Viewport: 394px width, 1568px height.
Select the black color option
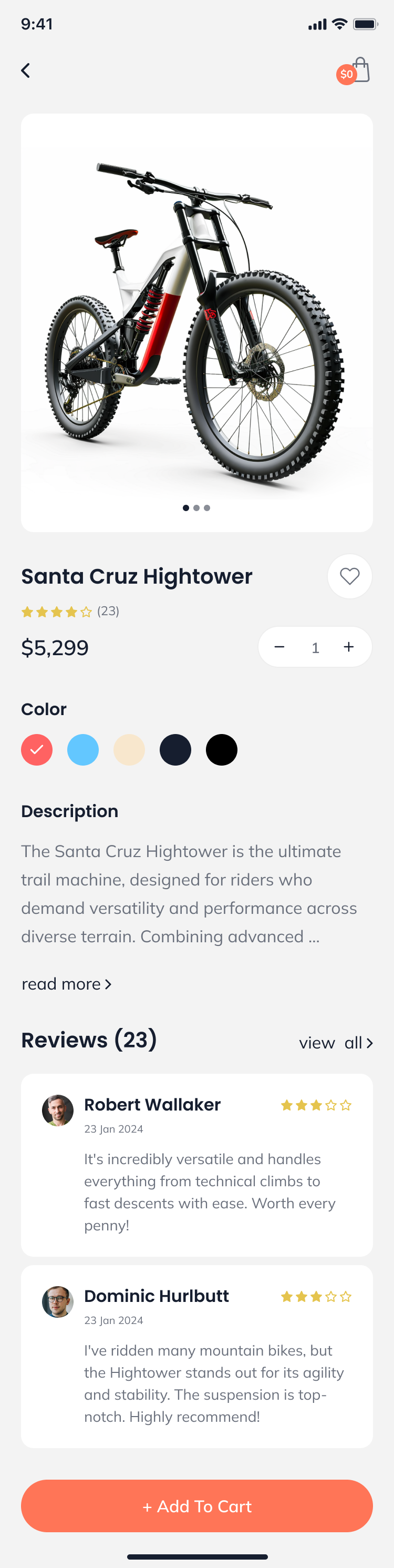pyautogui.click(x=222, y=750)
